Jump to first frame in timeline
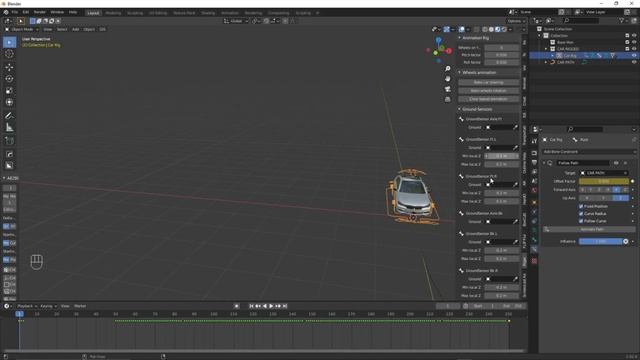640x360 pixels. point(251,306)
